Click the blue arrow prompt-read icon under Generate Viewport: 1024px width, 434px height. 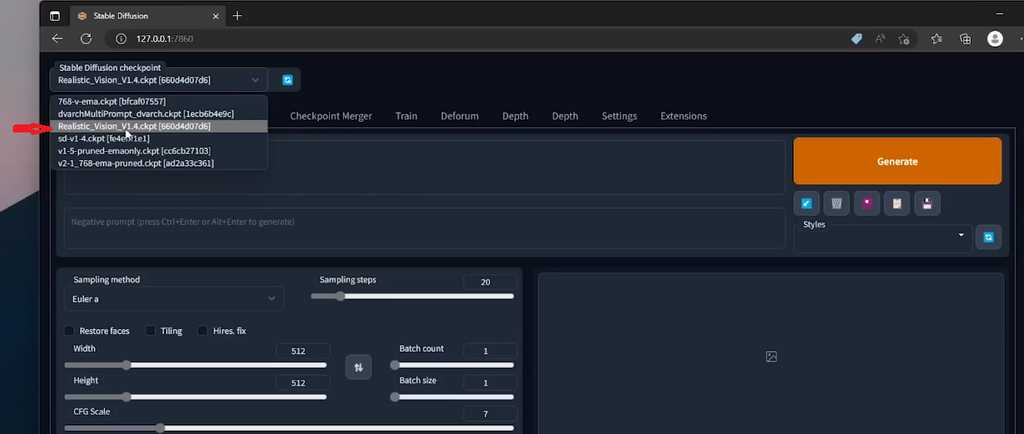click(806, 204)
